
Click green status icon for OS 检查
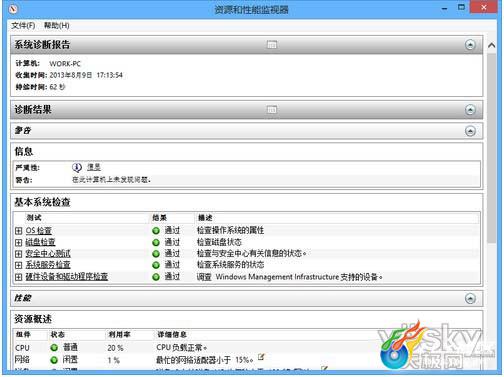pos(156,231)
